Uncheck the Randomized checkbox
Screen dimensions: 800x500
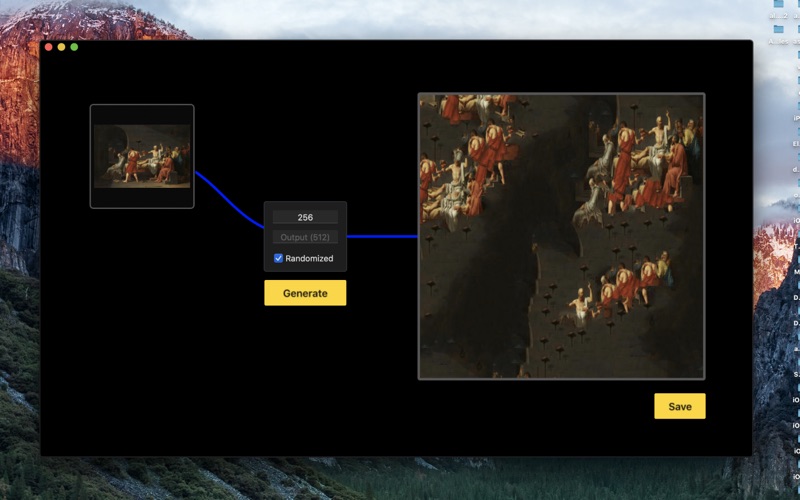click(279, 258)
